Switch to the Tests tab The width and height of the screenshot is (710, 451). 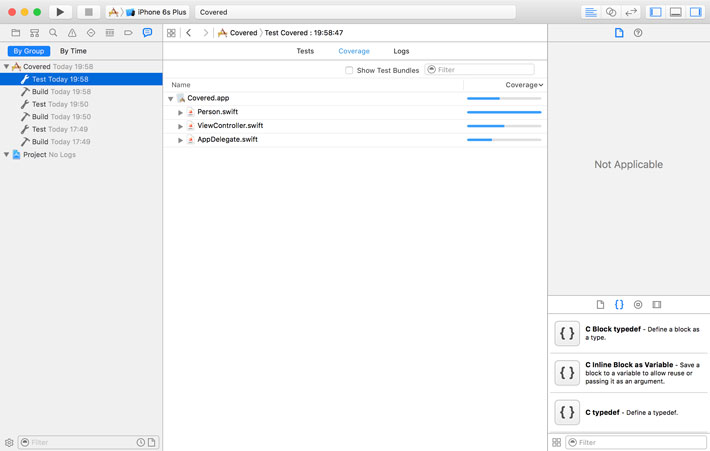305,51
